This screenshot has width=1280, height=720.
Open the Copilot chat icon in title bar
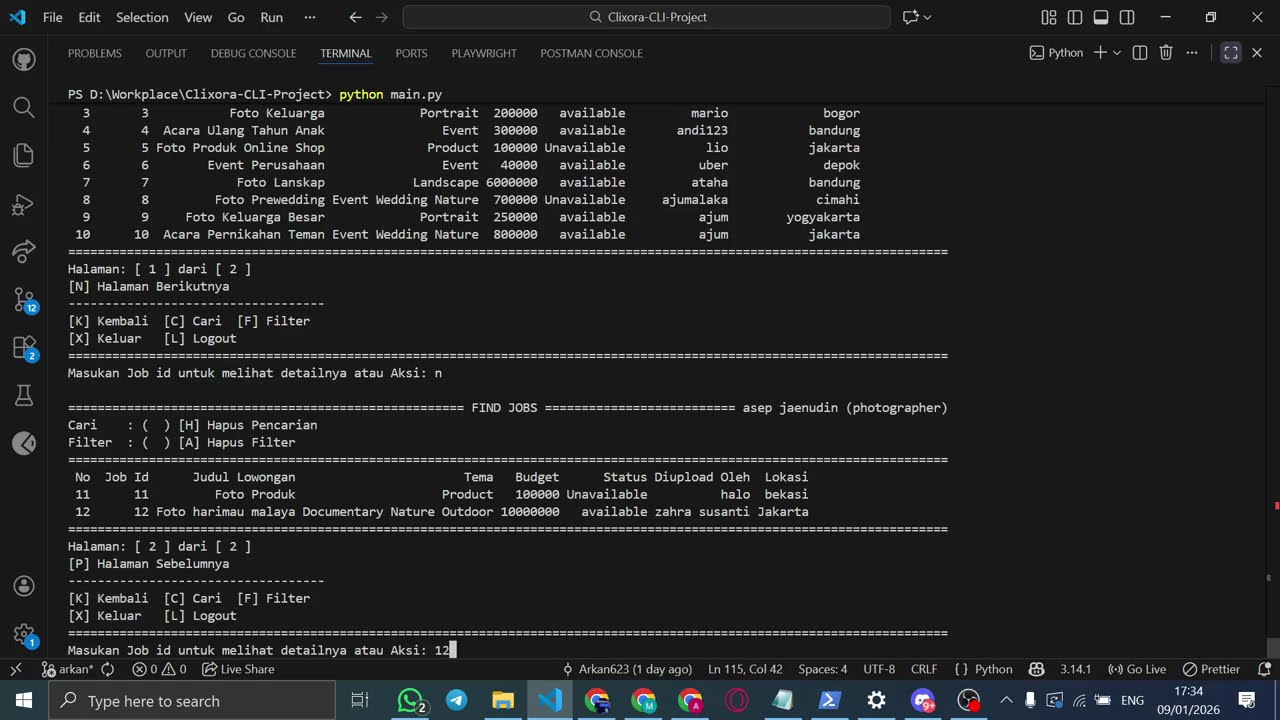[910, 17]
